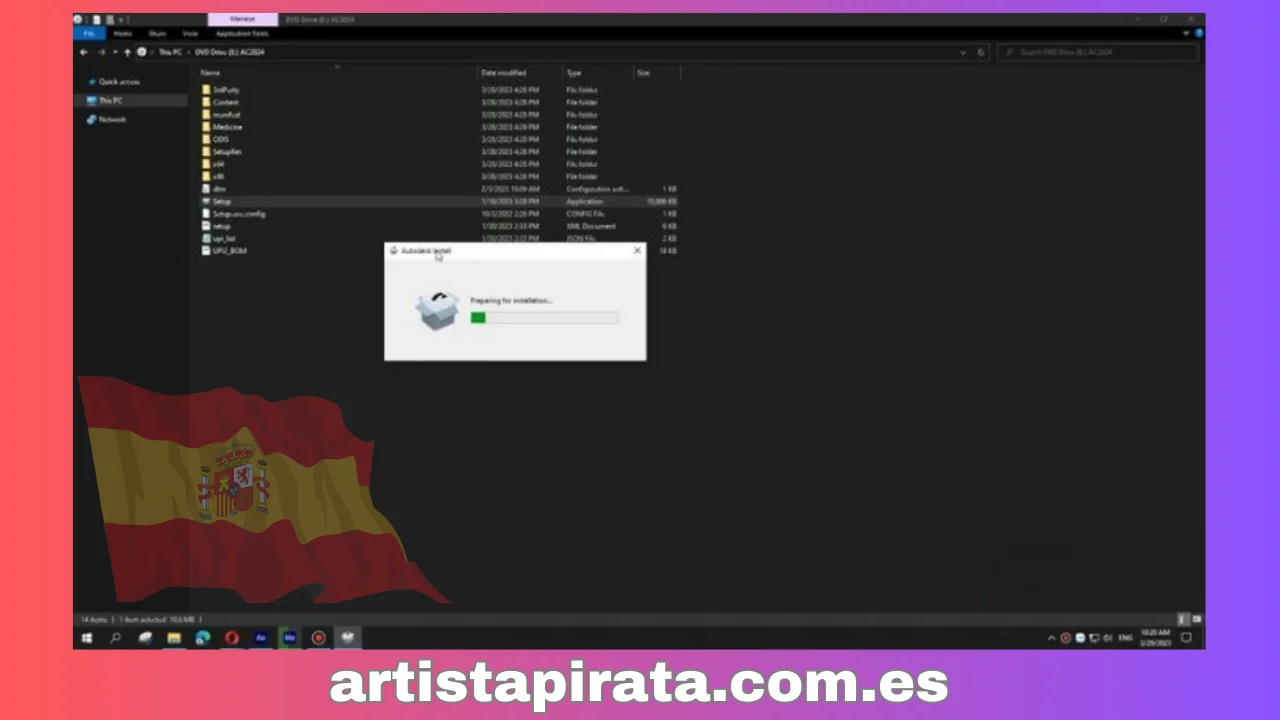Screen dimensions: 1280x720
Task: Open the Adobe app pinned on the taskbar
Action: click(x=260, y=637)
